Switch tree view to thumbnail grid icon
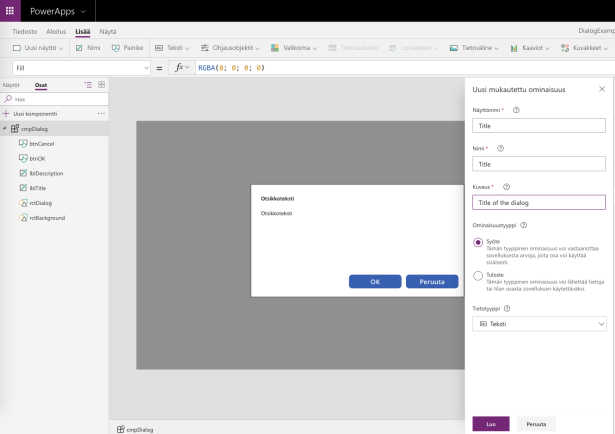 coord(101,85)
